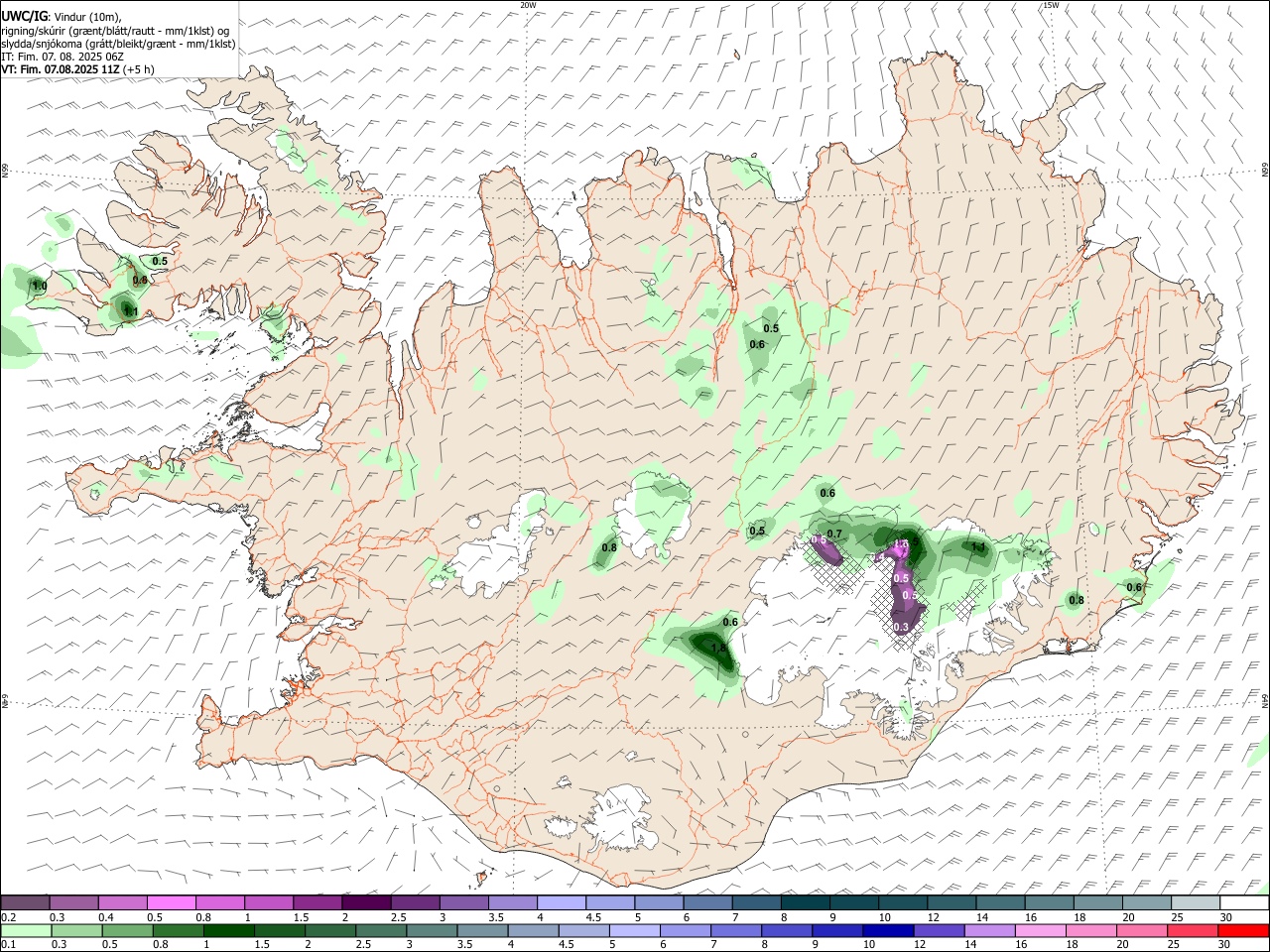Select the medium green 0.5 swatch in lower legend
1270x952 pixels.
click(x=128, y=931)
